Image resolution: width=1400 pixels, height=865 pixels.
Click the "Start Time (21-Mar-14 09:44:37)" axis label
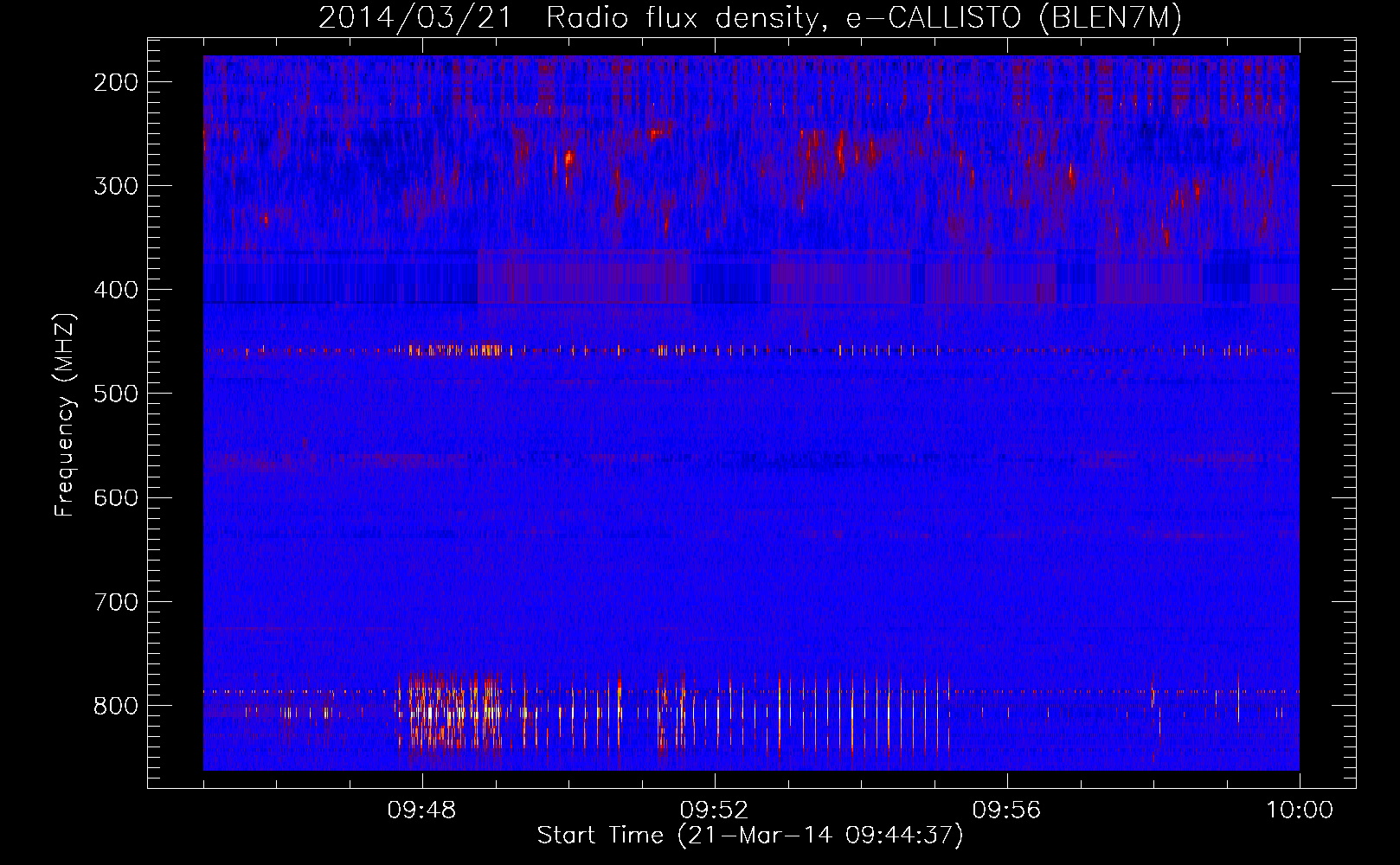coord(750,836)
